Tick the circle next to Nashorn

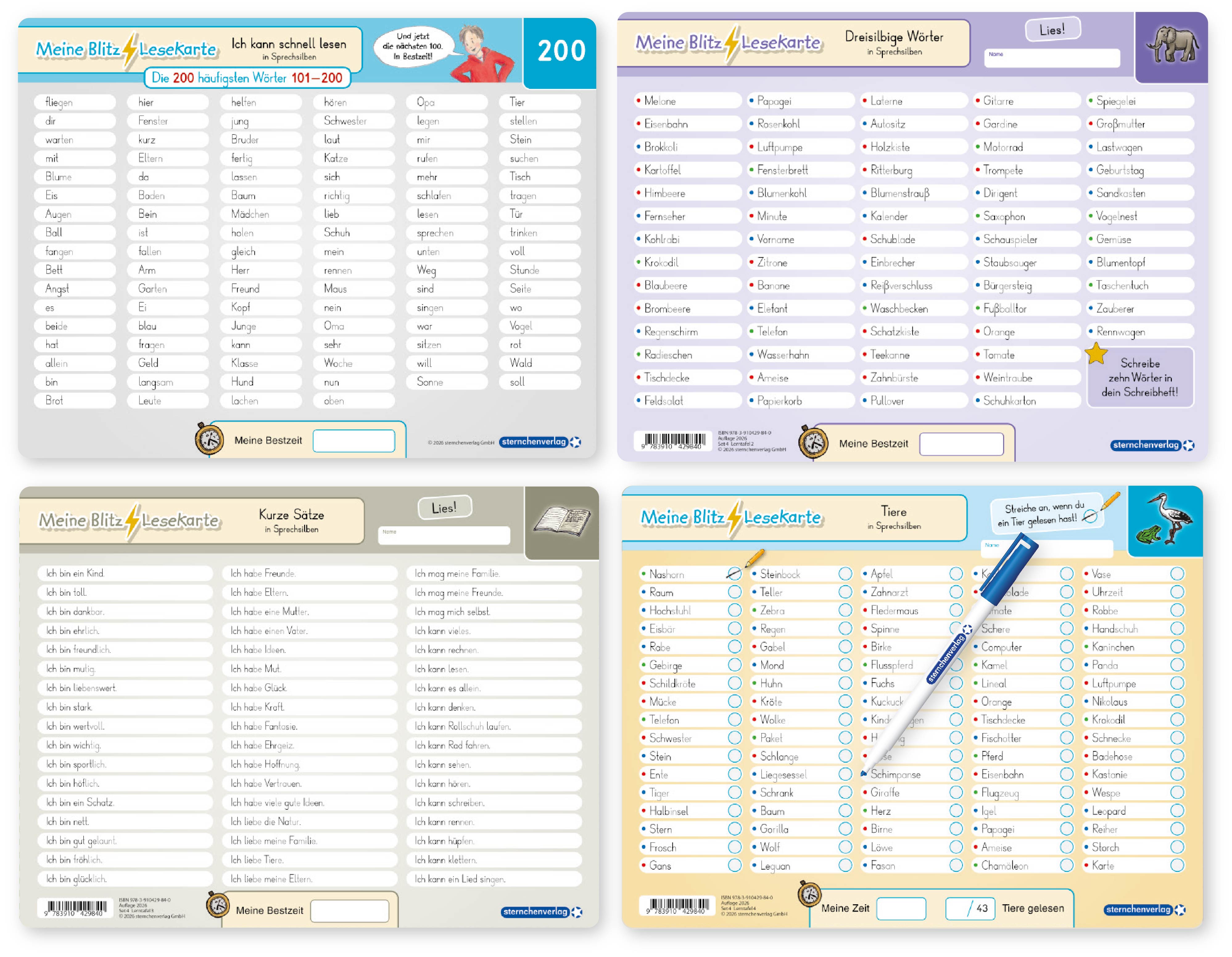734,574
